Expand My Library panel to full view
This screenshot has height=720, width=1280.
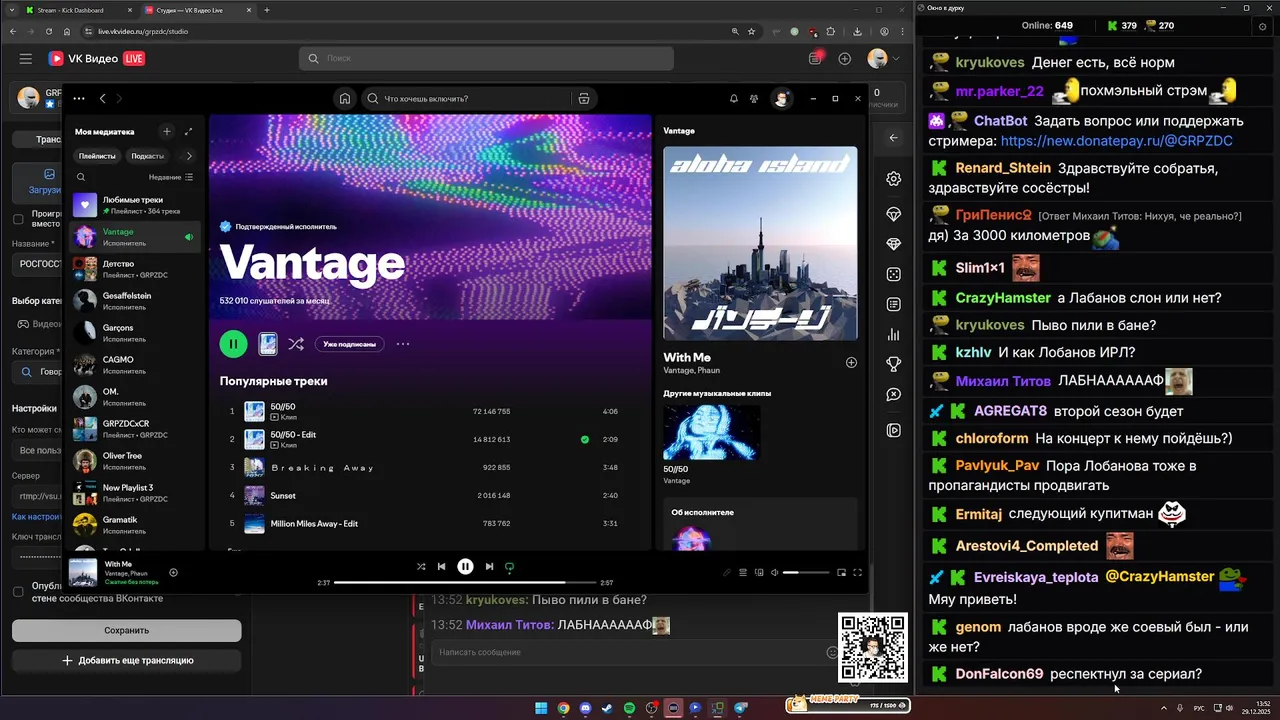pos(189,131)
